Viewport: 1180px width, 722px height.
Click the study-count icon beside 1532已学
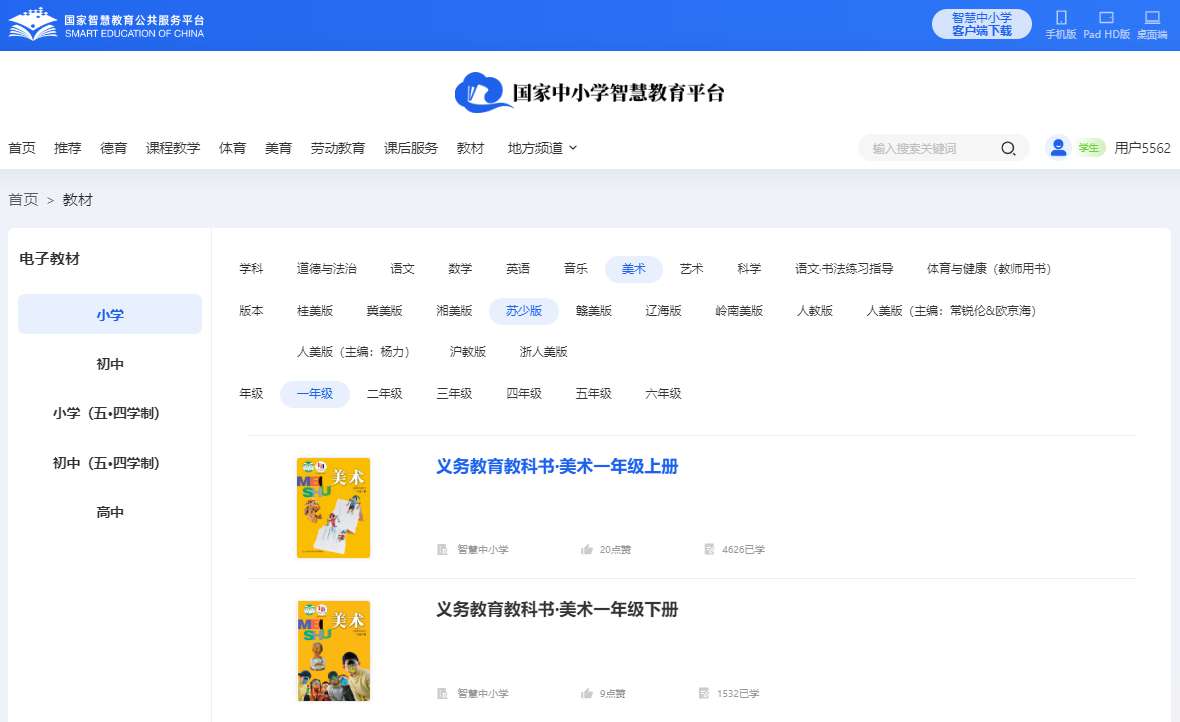pos(704,693)
